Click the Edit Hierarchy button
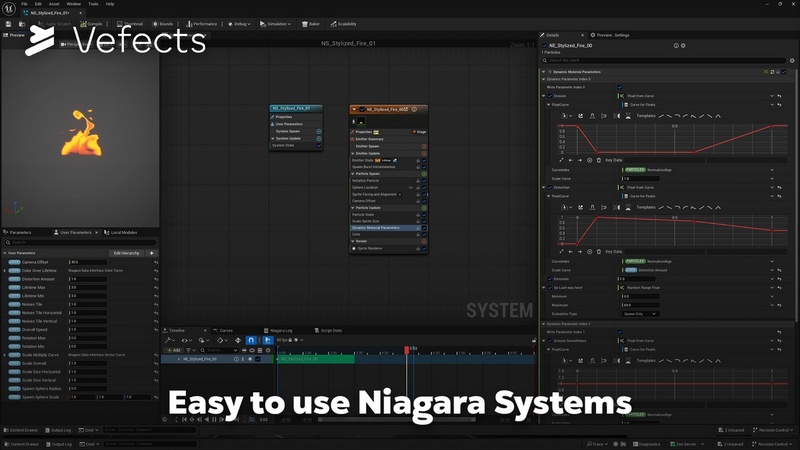 click(128, 253)
